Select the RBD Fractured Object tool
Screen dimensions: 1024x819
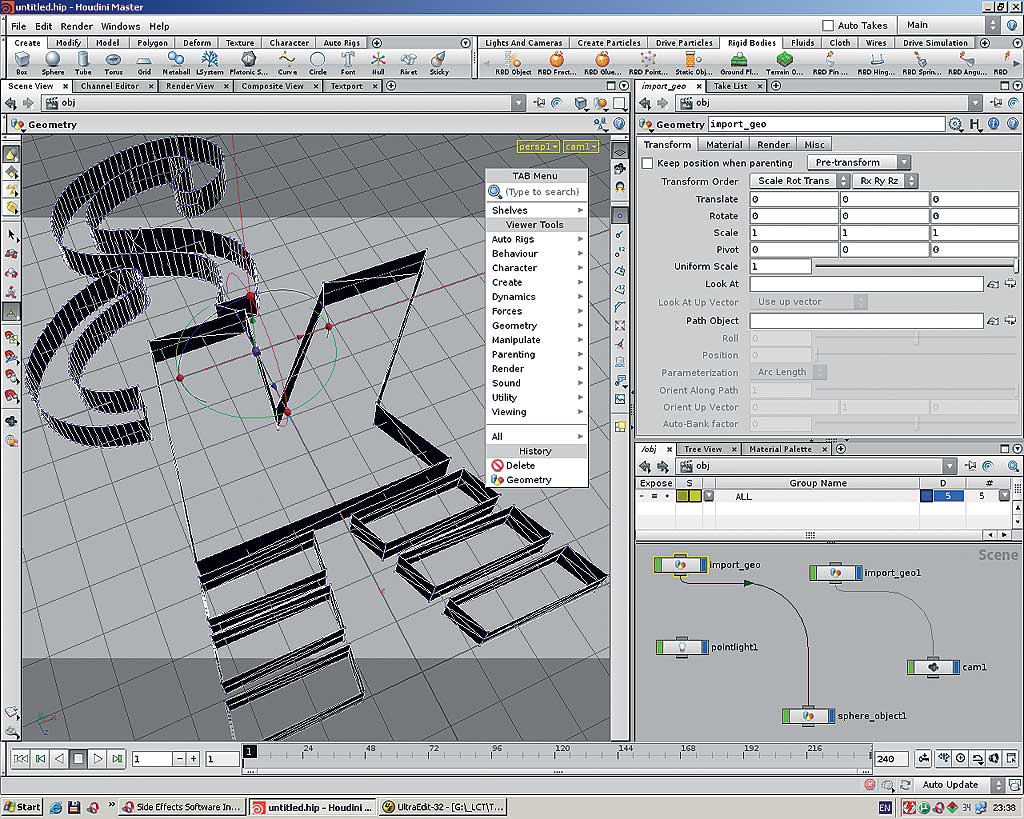557,63
